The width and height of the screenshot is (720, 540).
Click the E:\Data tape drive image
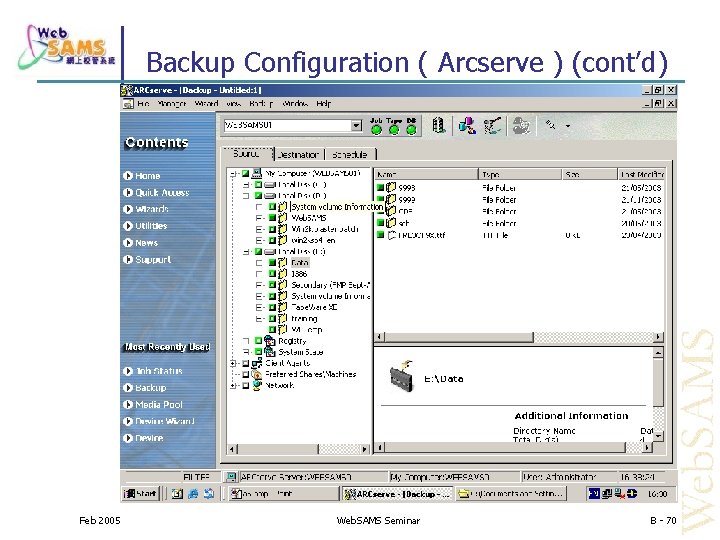tap(402, 376)
